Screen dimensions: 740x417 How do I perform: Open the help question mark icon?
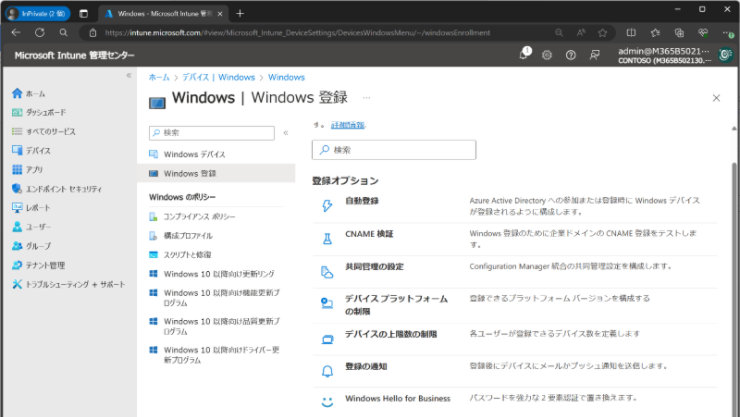571,55
